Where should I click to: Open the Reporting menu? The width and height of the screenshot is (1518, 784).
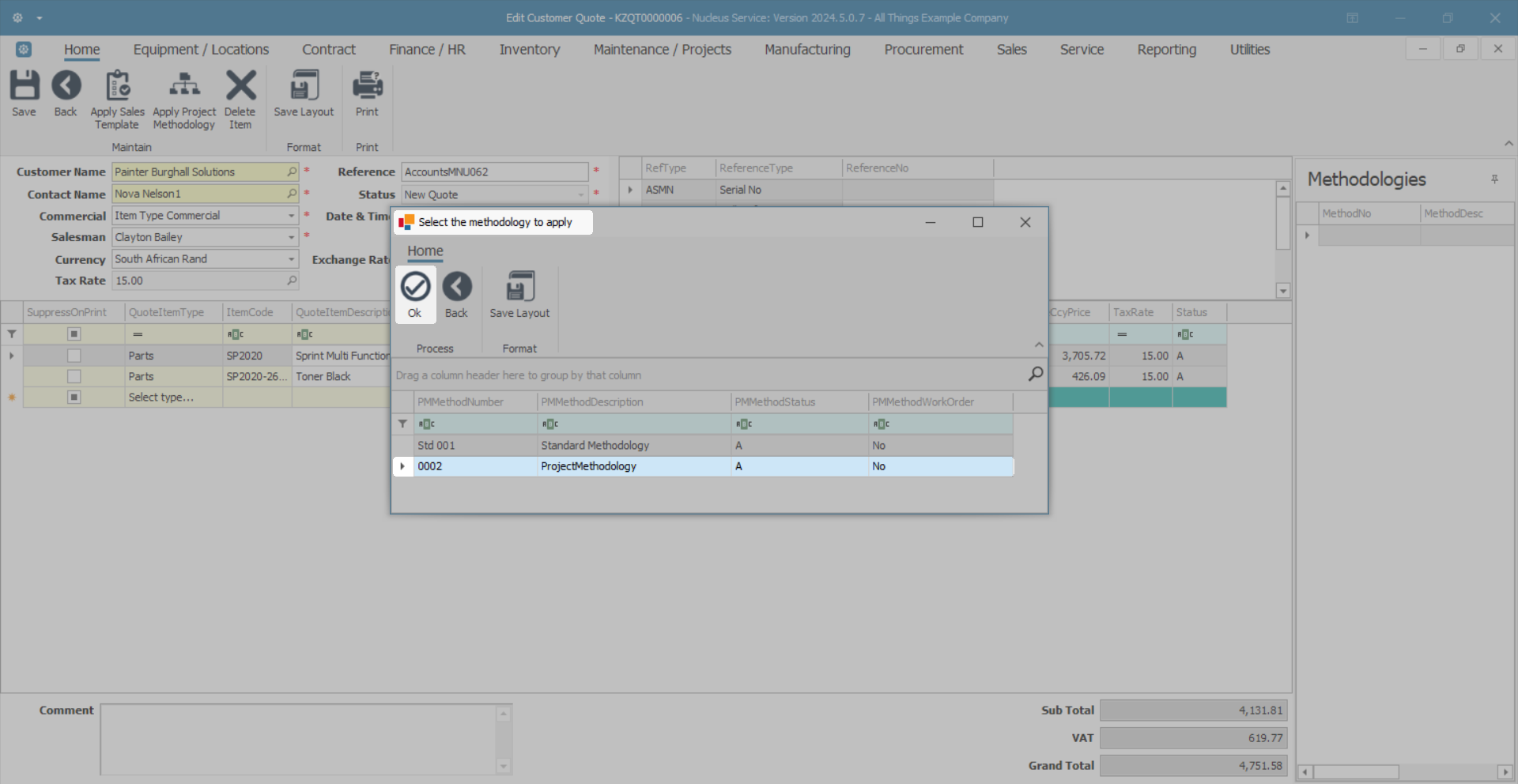tap(1166, 49)
